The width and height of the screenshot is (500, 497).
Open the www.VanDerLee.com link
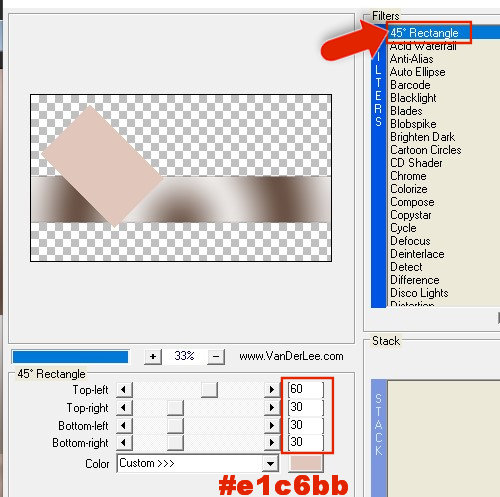tap(291, 356)
